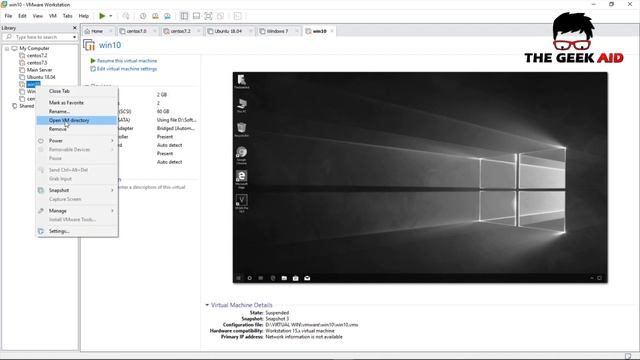Click the full screen mode toolbar icon

pos(208,16)
